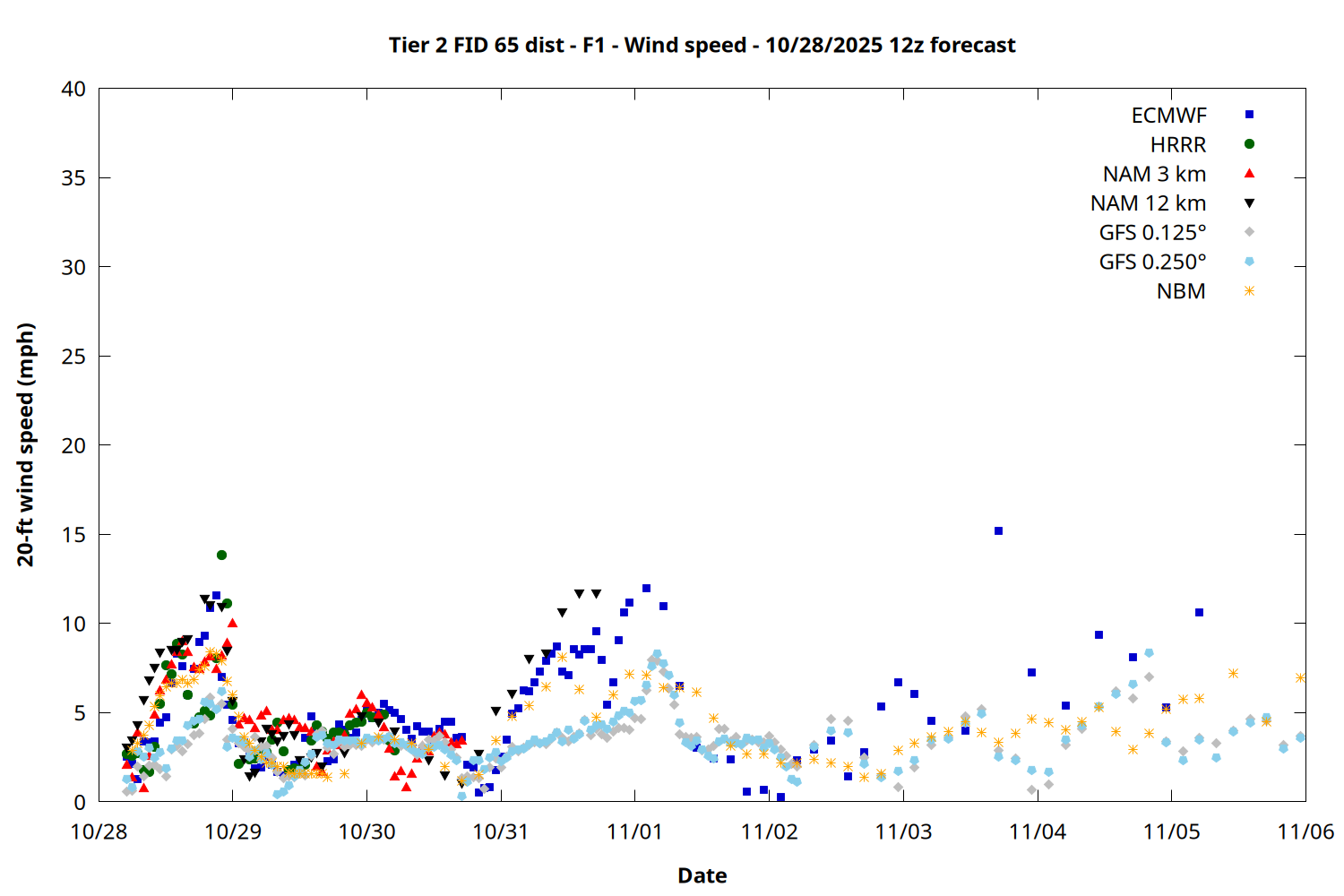Click the "Date" x-axis title

point(702,875)
